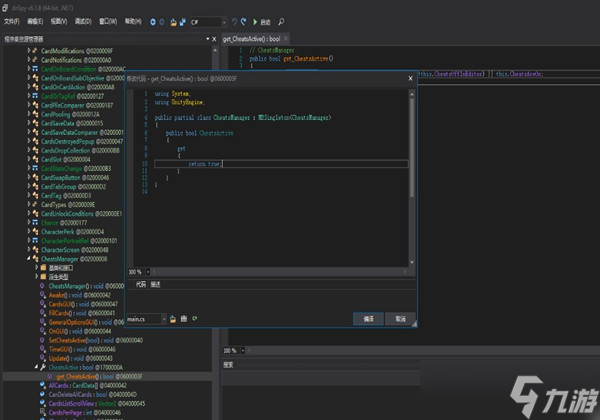The image size is (600, 420).
Task: Navigate forward with the greyed arrow toolbar icon
Action: [x=162, y=22]
